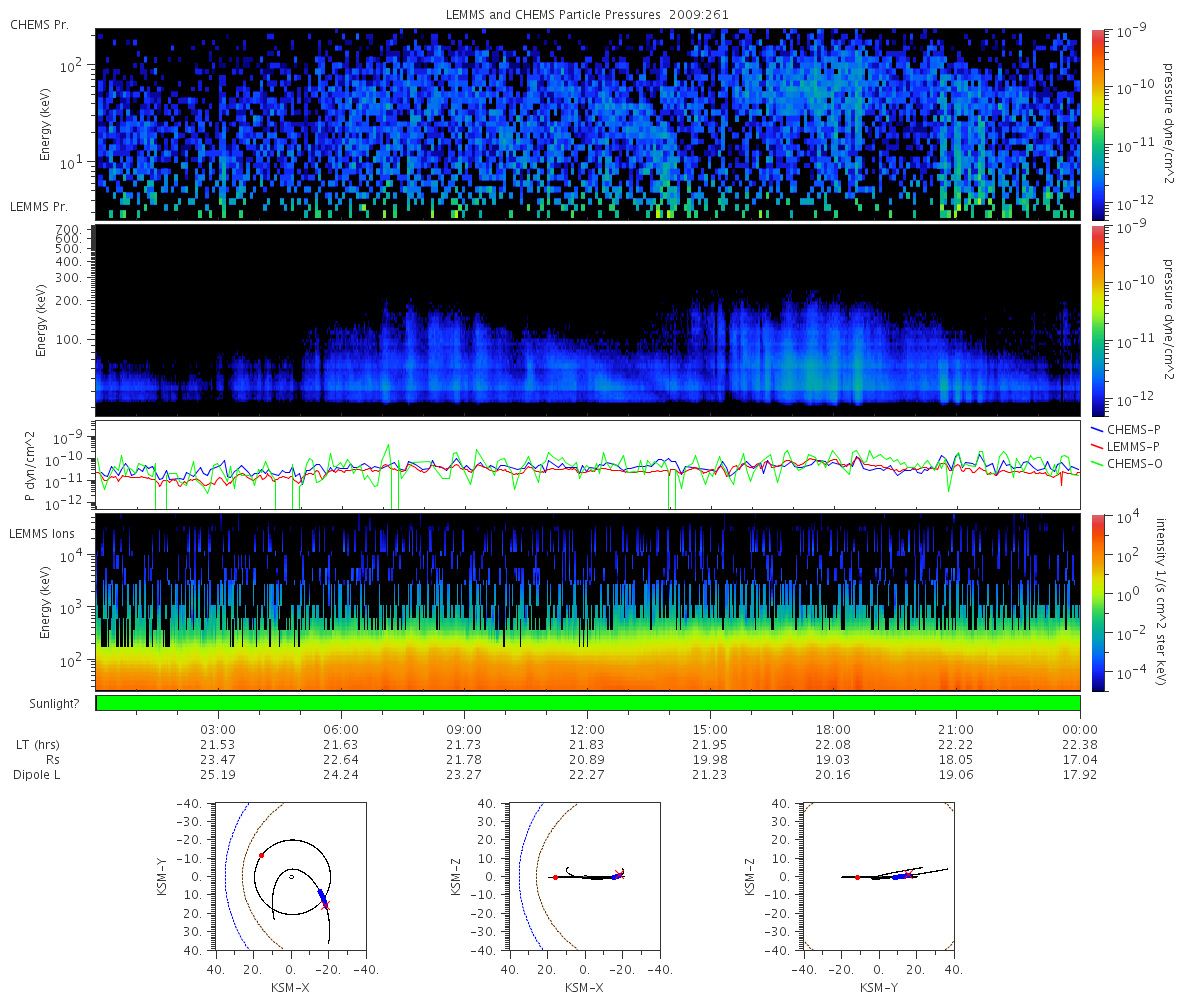Click the 18:00 time axis label
Image resolution: width=1200 pixels, height=1000 pixels.
(x=834, y=729)
